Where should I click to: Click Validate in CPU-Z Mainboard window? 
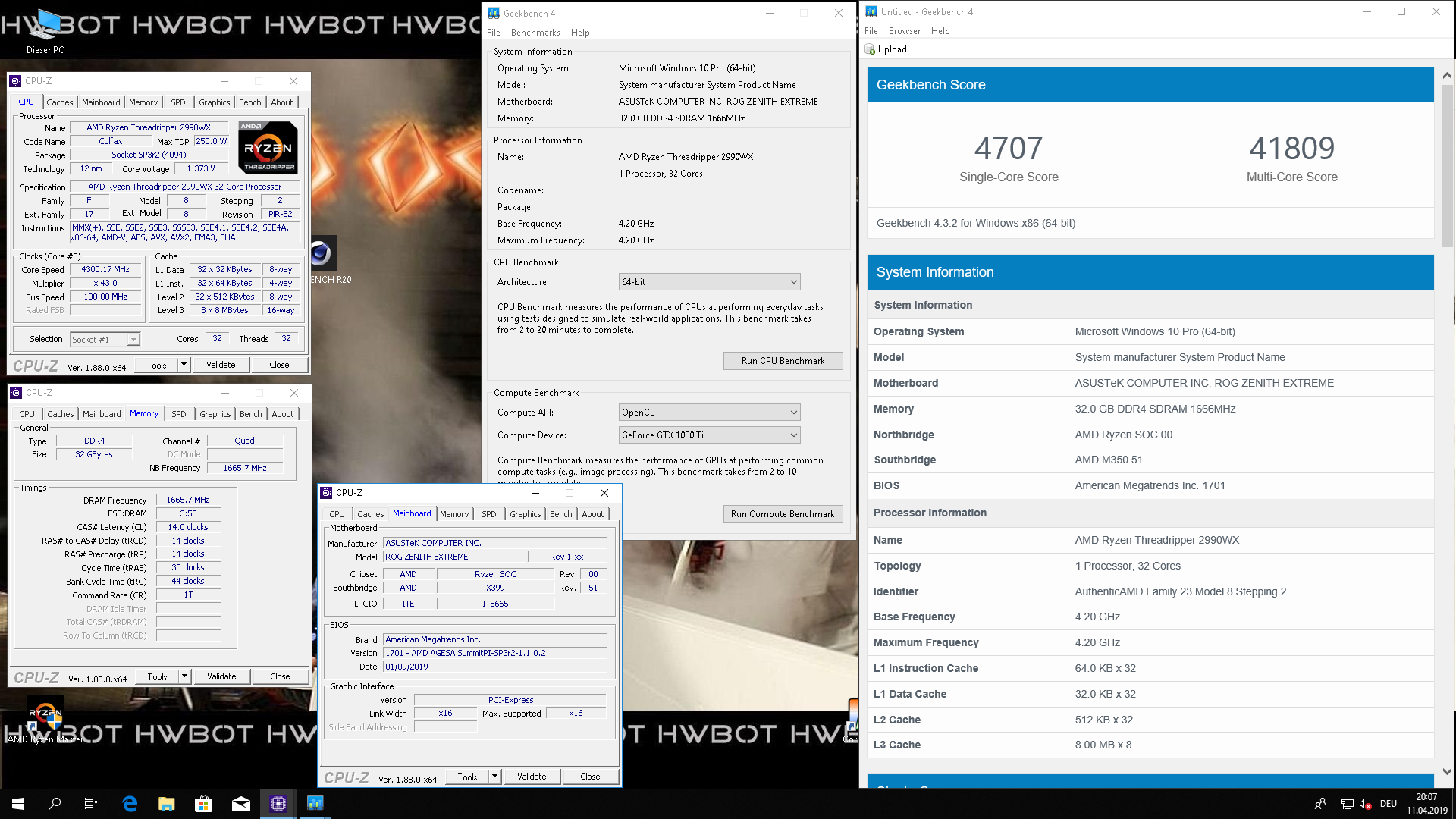pos(532,777)
